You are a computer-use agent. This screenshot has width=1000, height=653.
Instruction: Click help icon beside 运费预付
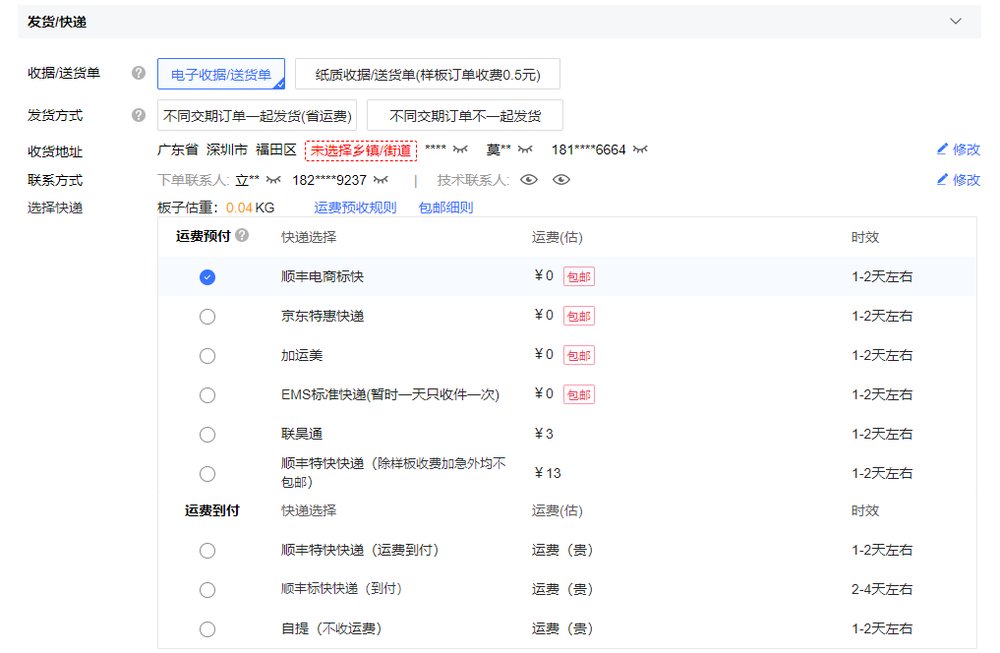point(242,235)
